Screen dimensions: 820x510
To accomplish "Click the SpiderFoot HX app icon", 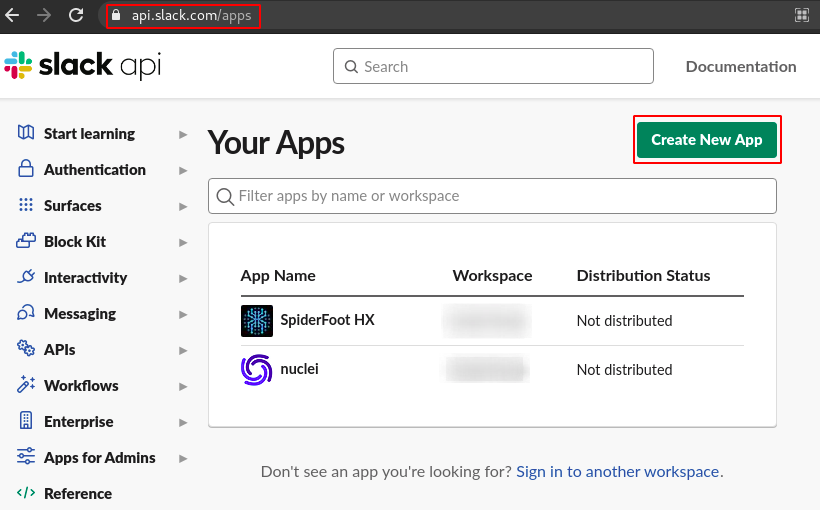I will click(x=257, y=321).
